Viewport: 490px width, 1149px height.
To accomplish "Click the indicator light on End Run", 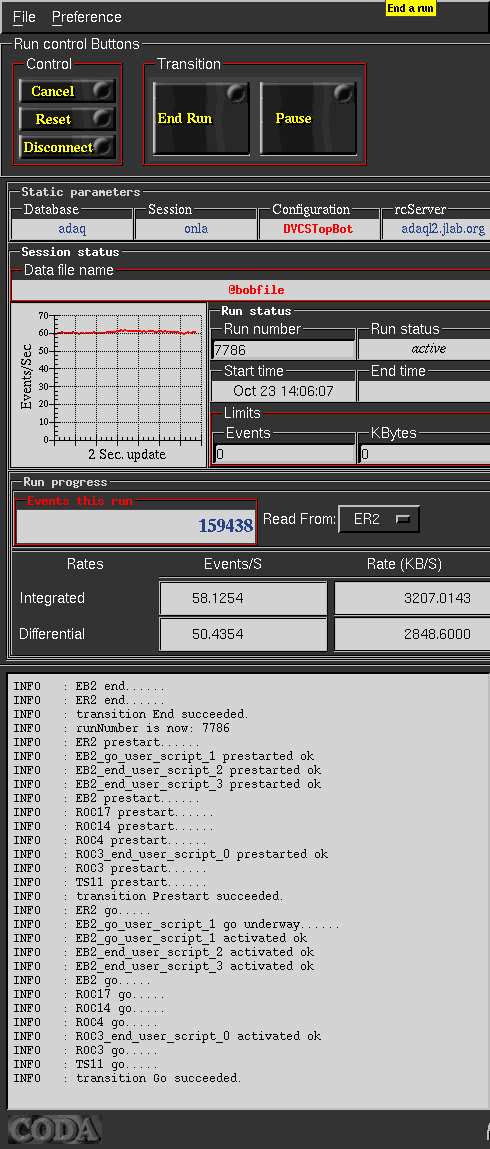I will tap(236, 94).
